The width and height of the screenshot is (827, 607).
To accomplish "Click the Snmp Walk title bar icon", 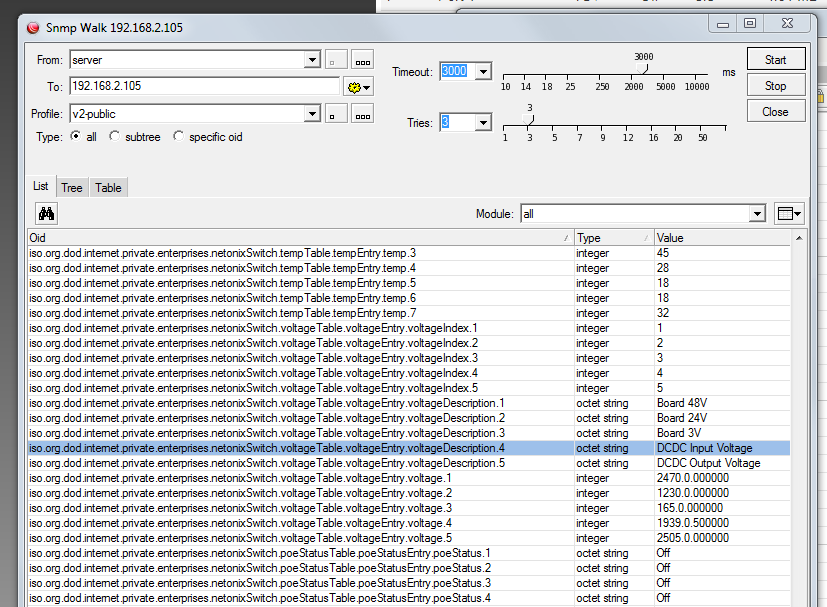I will [x=33, y=27].
